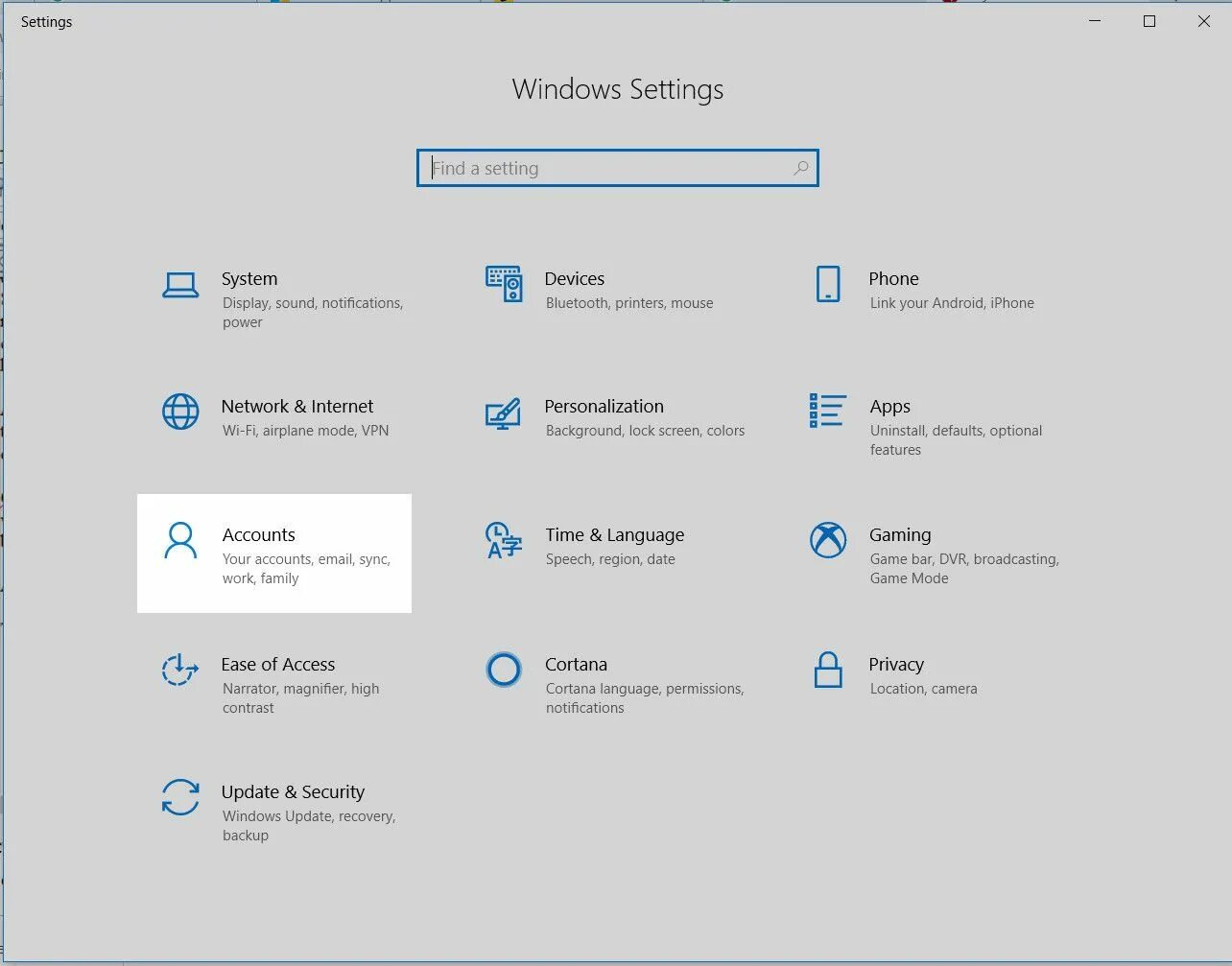Viewport: 1232px width, 966px height.
Task: Open the Devices settings title
Action: click(575, 279)
